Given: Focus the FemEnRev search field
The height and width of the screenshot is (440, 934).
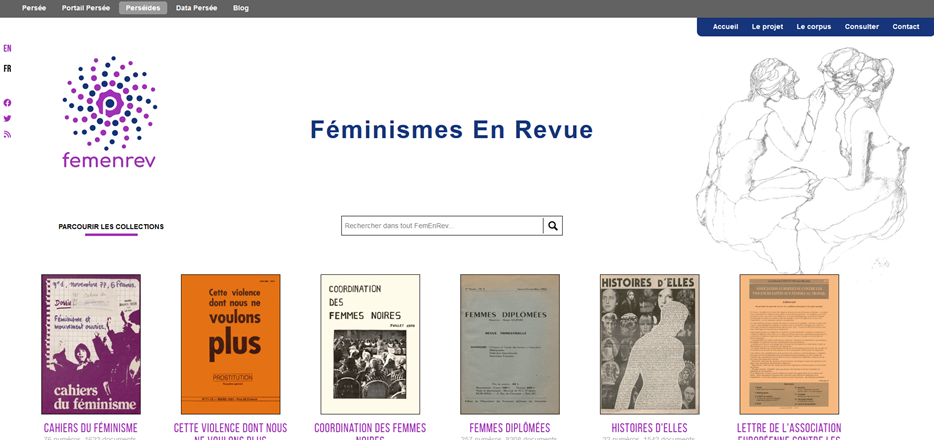Looking at the screenshot, I should (442, 226).
